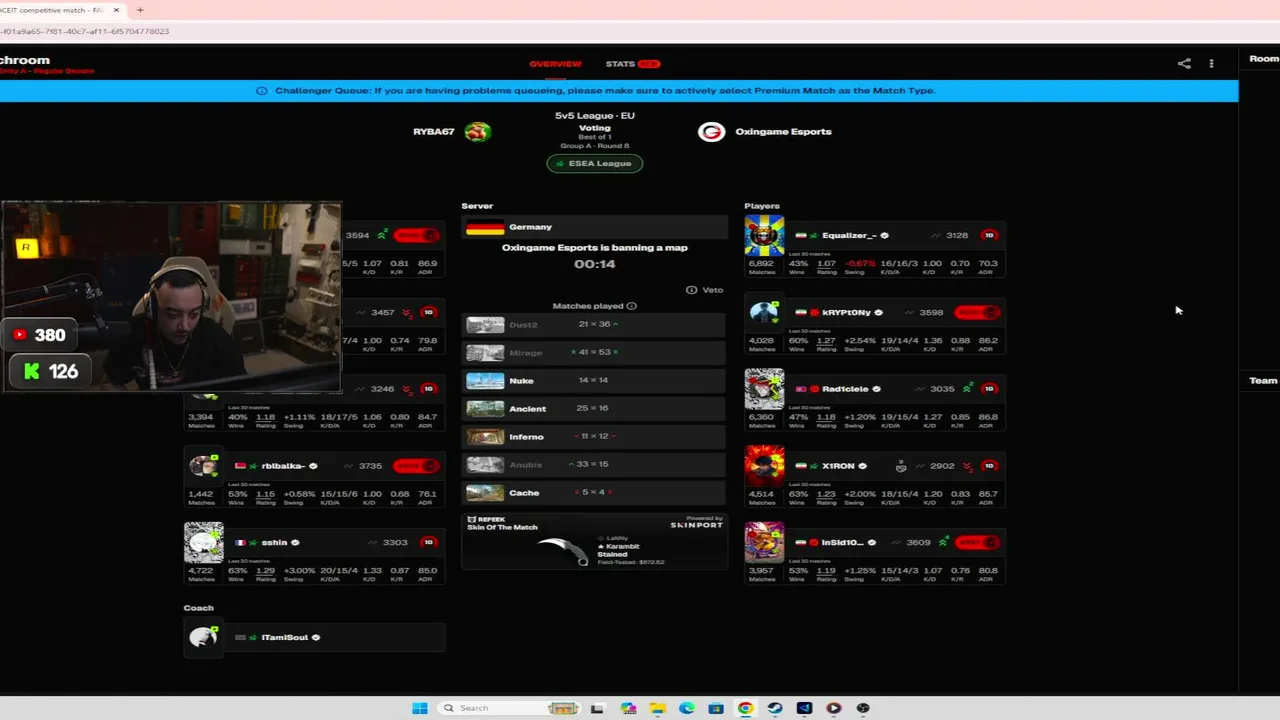
Task: Open the three-dot more options menu
Action: tap(1211, 63)
